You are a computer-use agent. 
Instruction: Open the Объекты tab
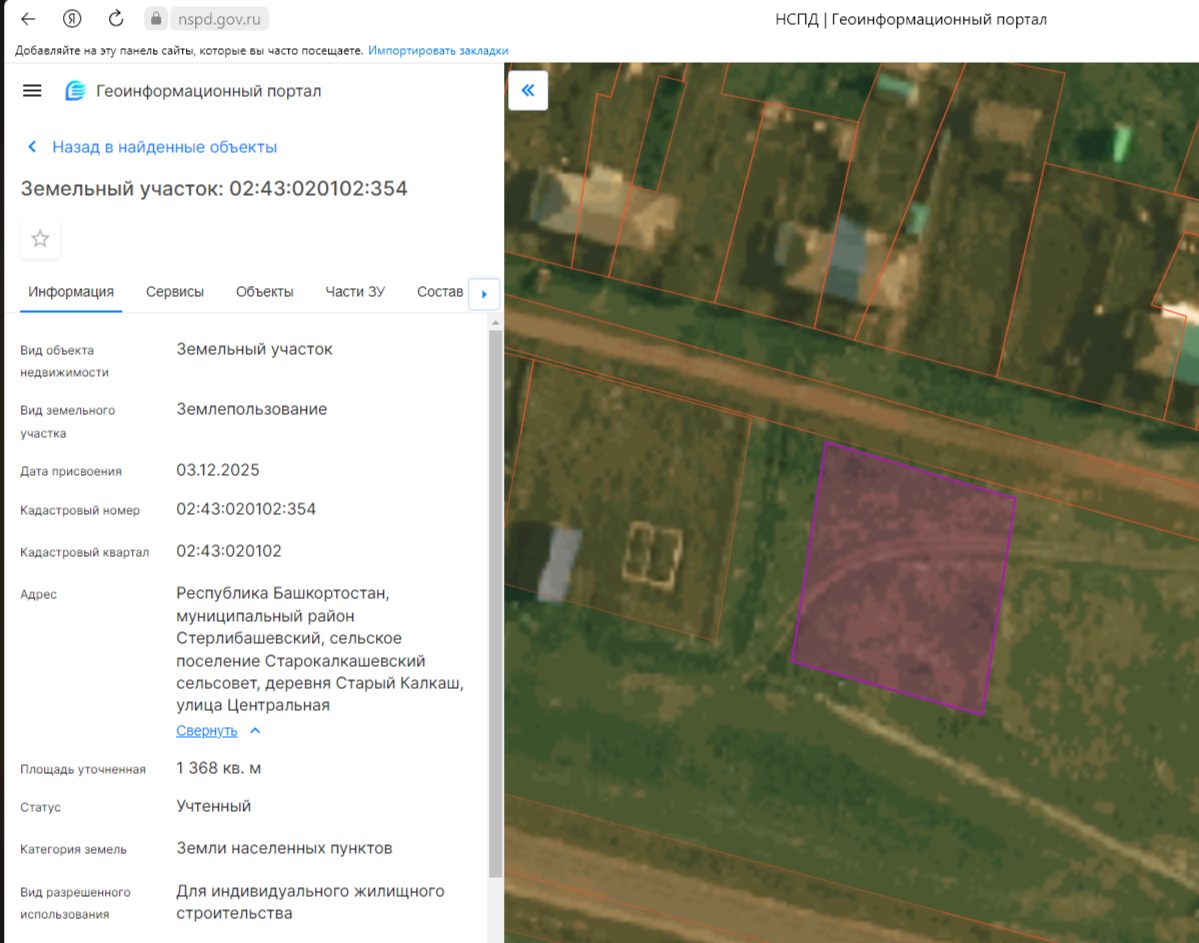click(265, 291)
